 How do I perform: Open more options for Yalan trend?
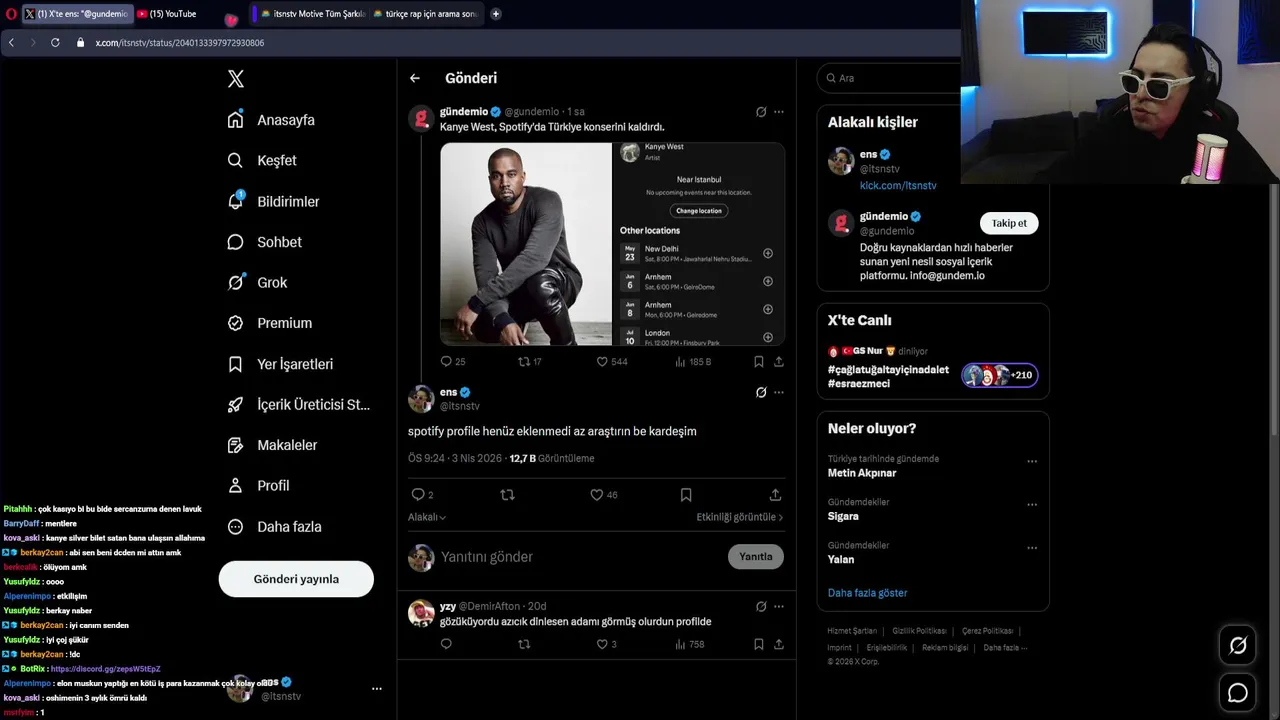(1032, 548)
